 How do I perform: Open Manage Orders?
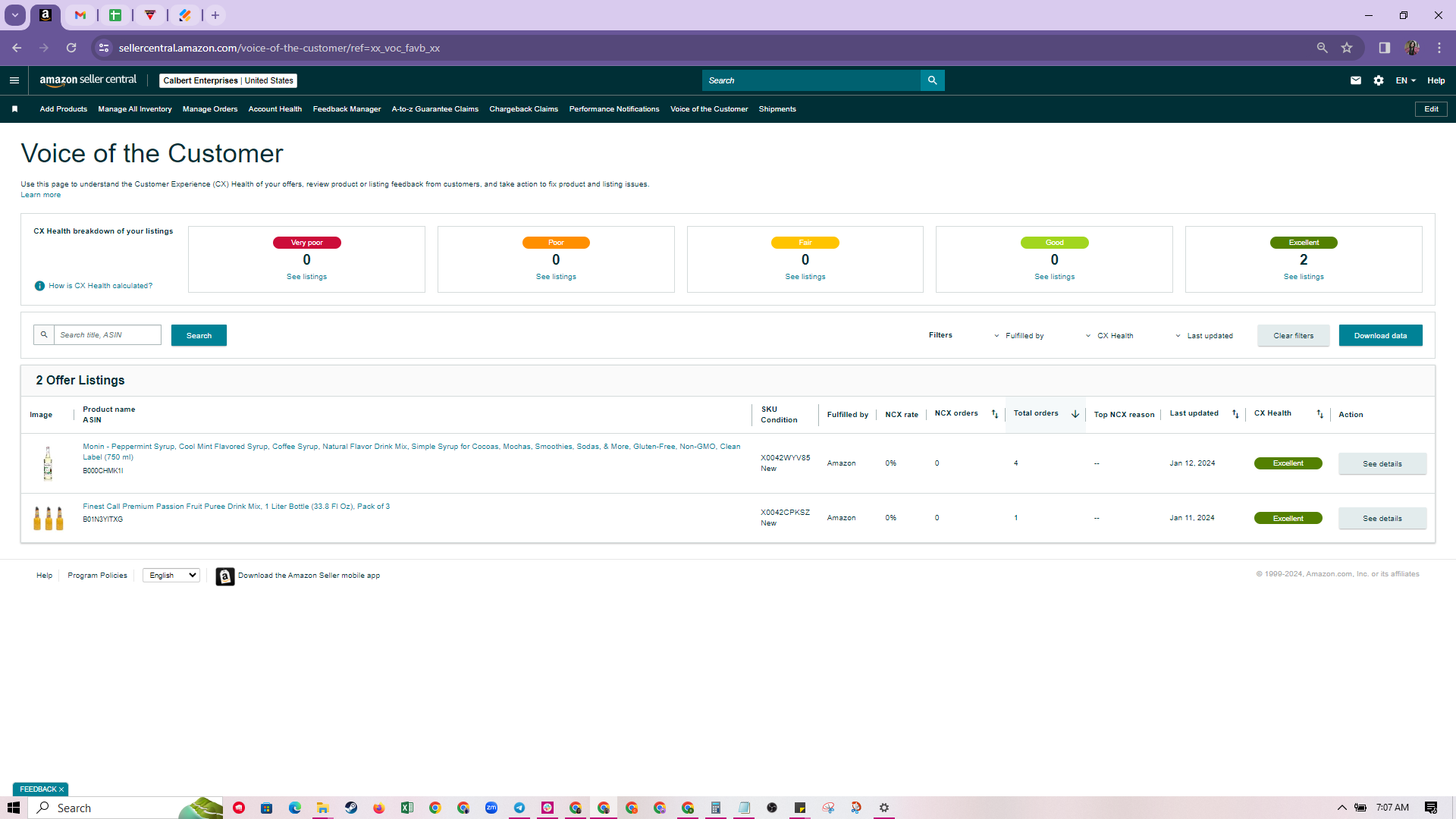(210, 109)
